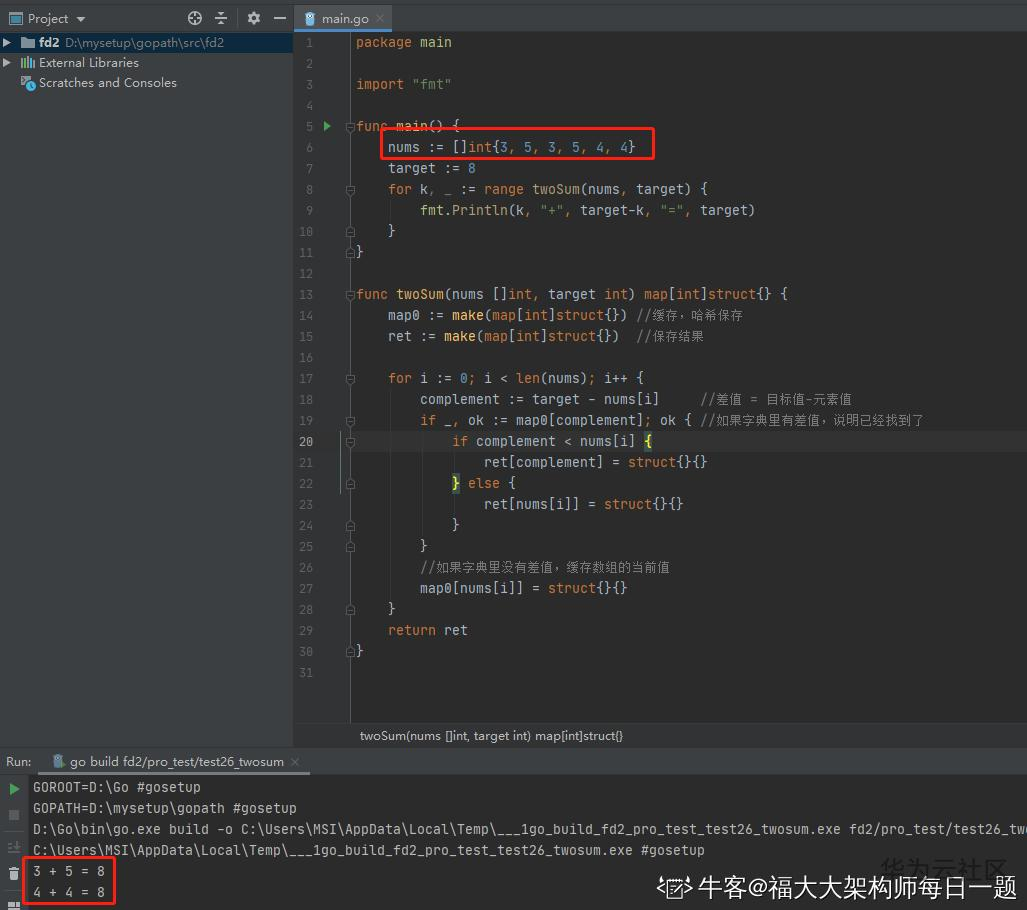Screen dimensions: 1027x910
Task: Click the D:\Go\bin\go.exe build output line
Action: pos(529,829)
